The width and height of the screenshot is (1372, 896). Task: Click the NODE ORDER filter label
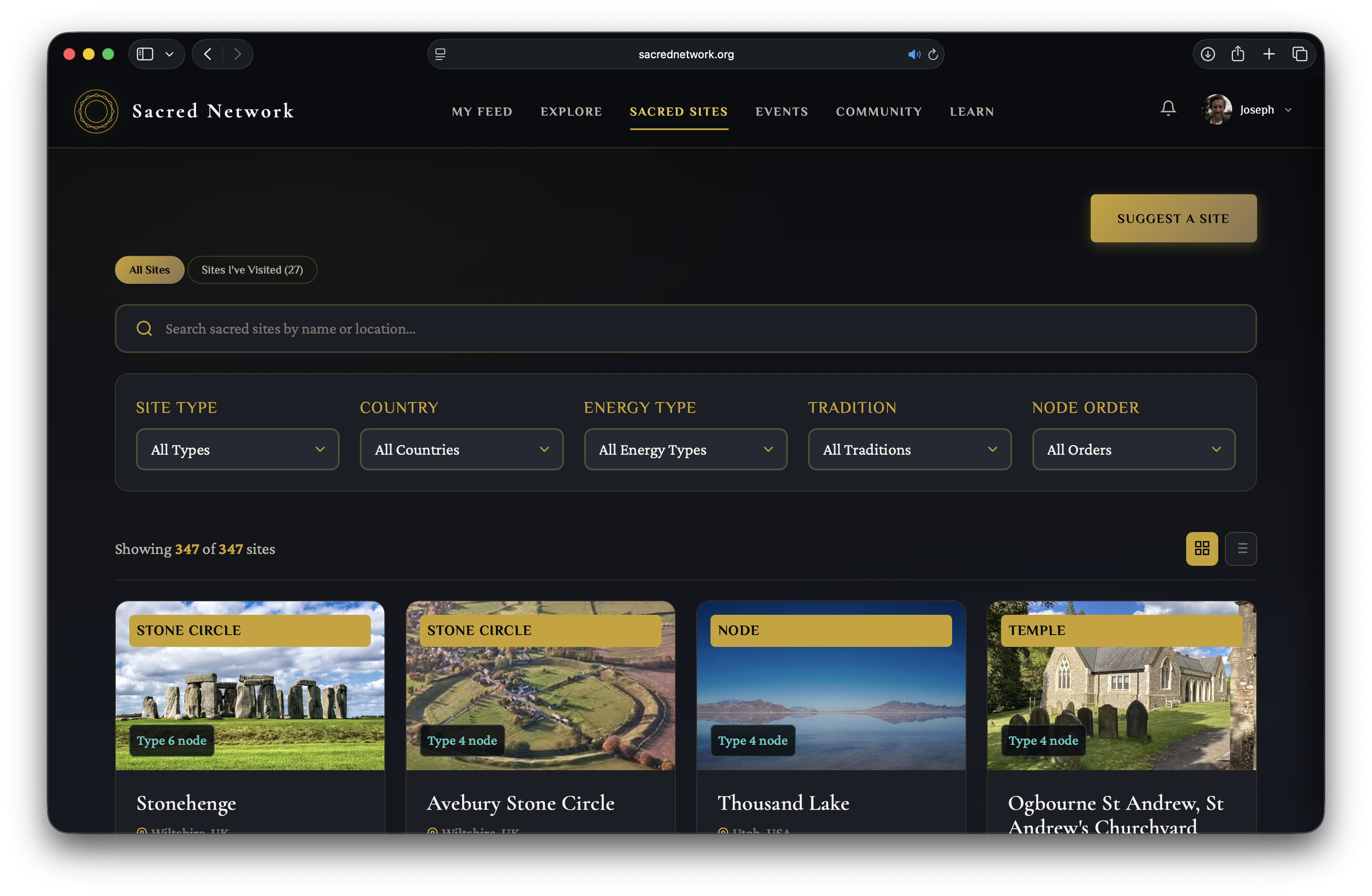point(1086,407)
